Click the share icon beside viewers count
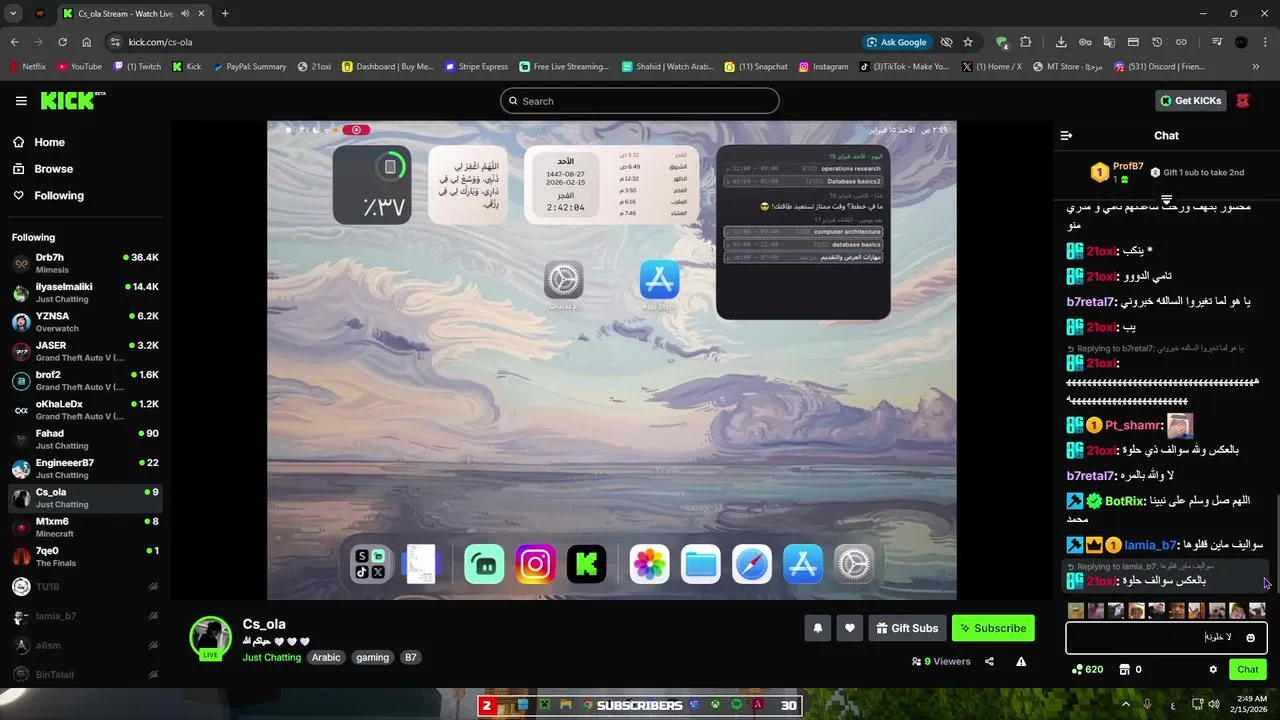1280x720 pixels. (x=989, y=661)
